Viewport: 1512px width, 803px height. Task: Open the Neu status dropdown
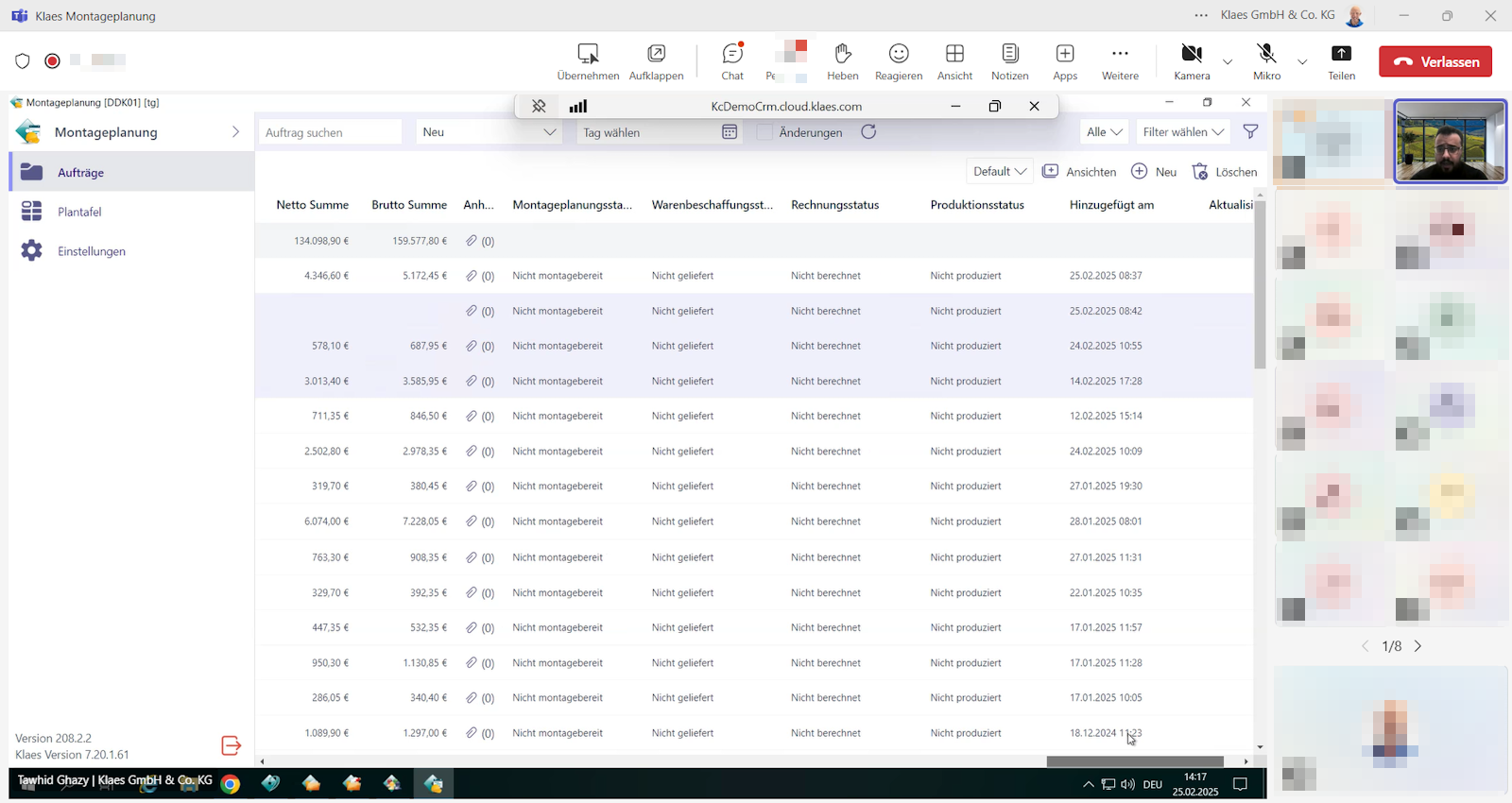point(490,132)
